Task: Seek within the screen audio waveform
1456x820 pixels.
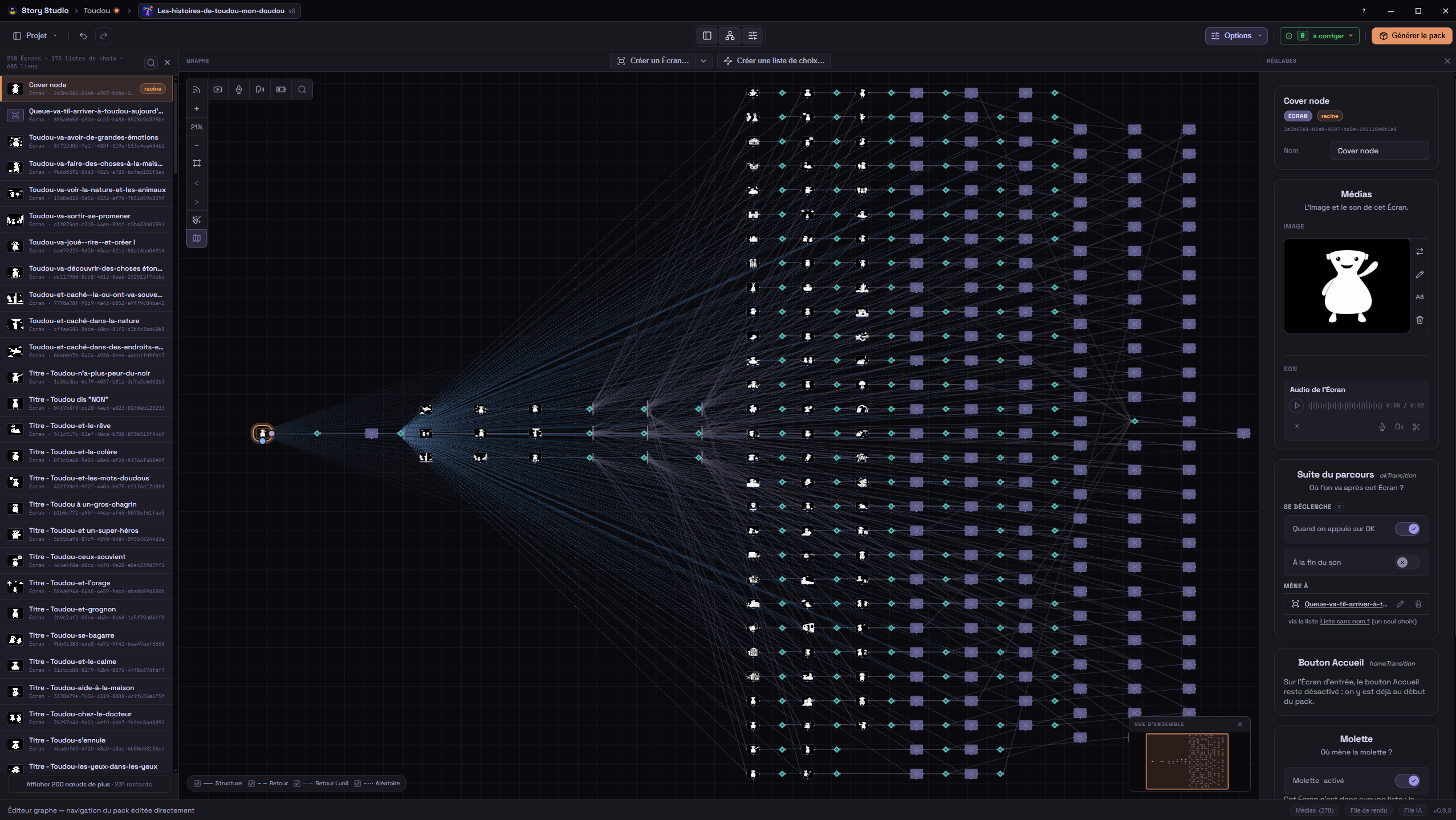Action: tap(1344, 406)
